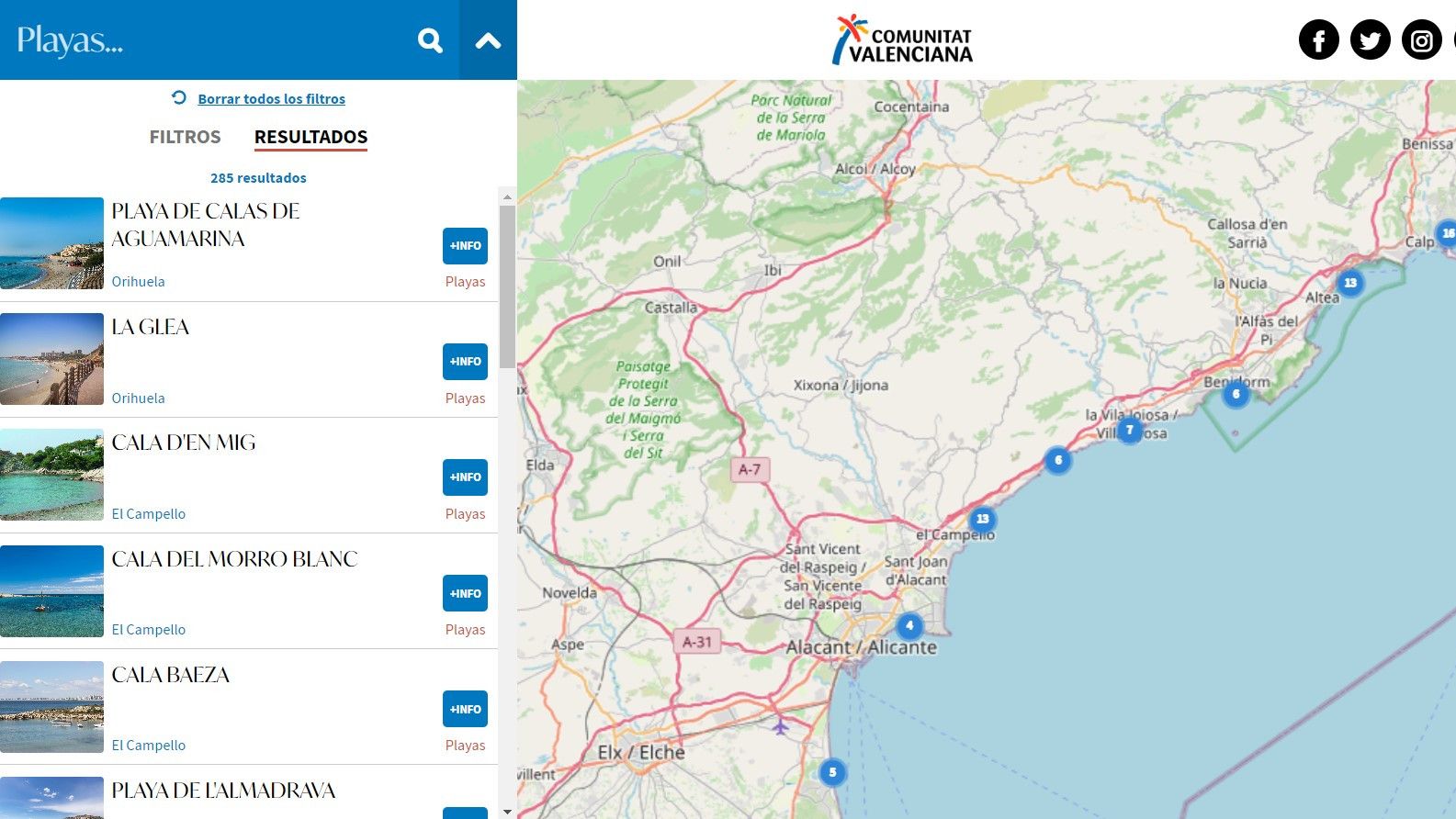1456x819 pixels.
Task: Click map cluster 5 south of Elche coast
Action: click(832, 772)
